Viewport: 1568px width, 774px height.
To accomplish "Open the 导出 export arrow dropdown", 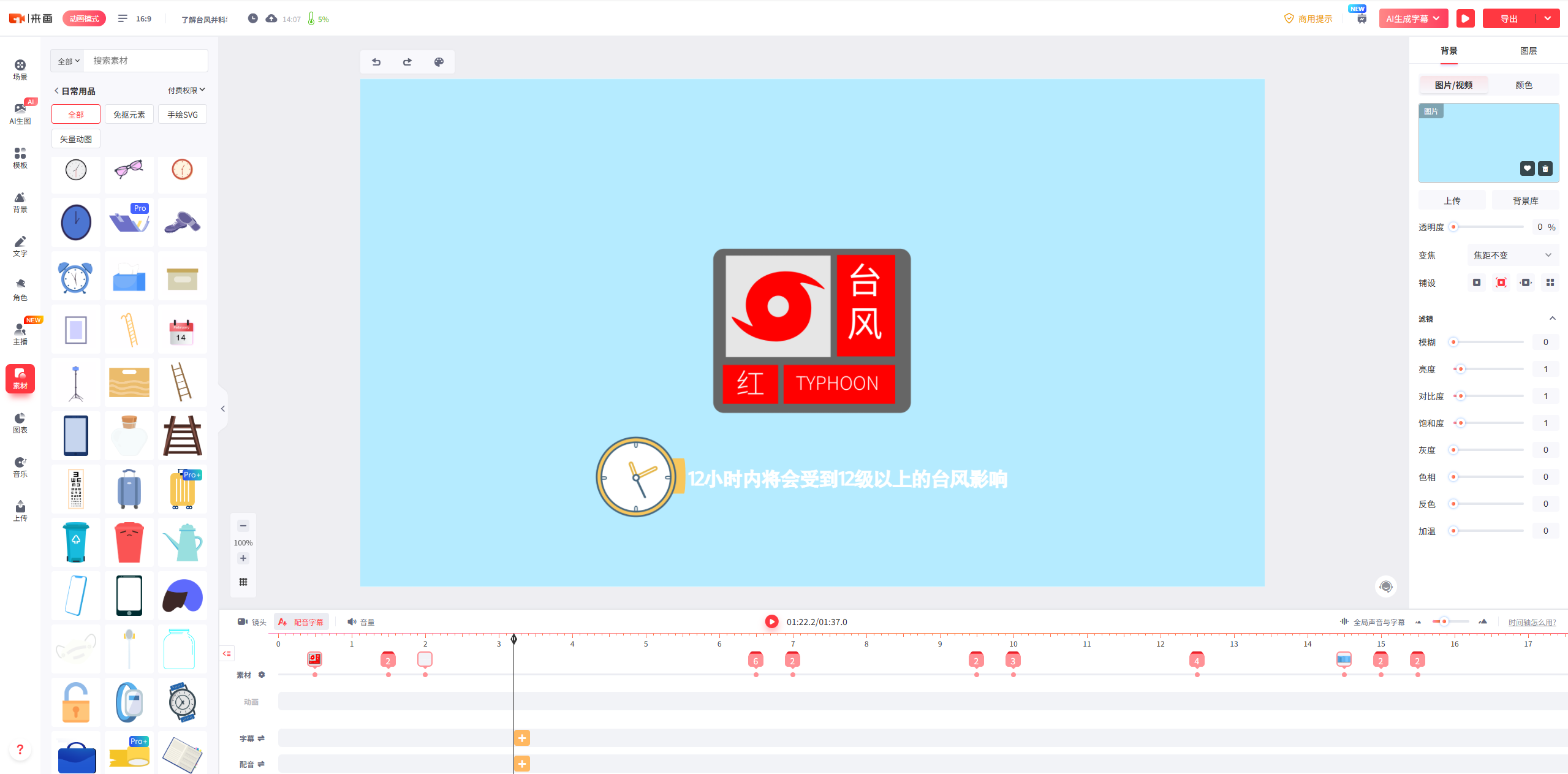I will 1548,18.
